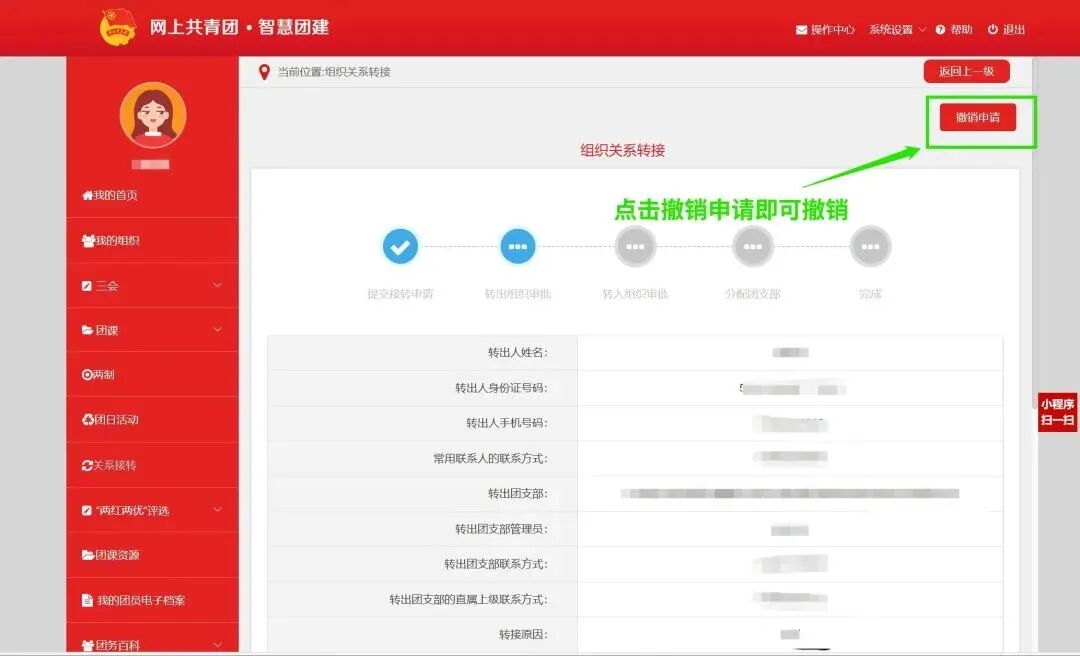The image size is (1080, 656).
Task: Click the 当前位置:组织关系转接 breadcrumb
Action: coord(334,72)
